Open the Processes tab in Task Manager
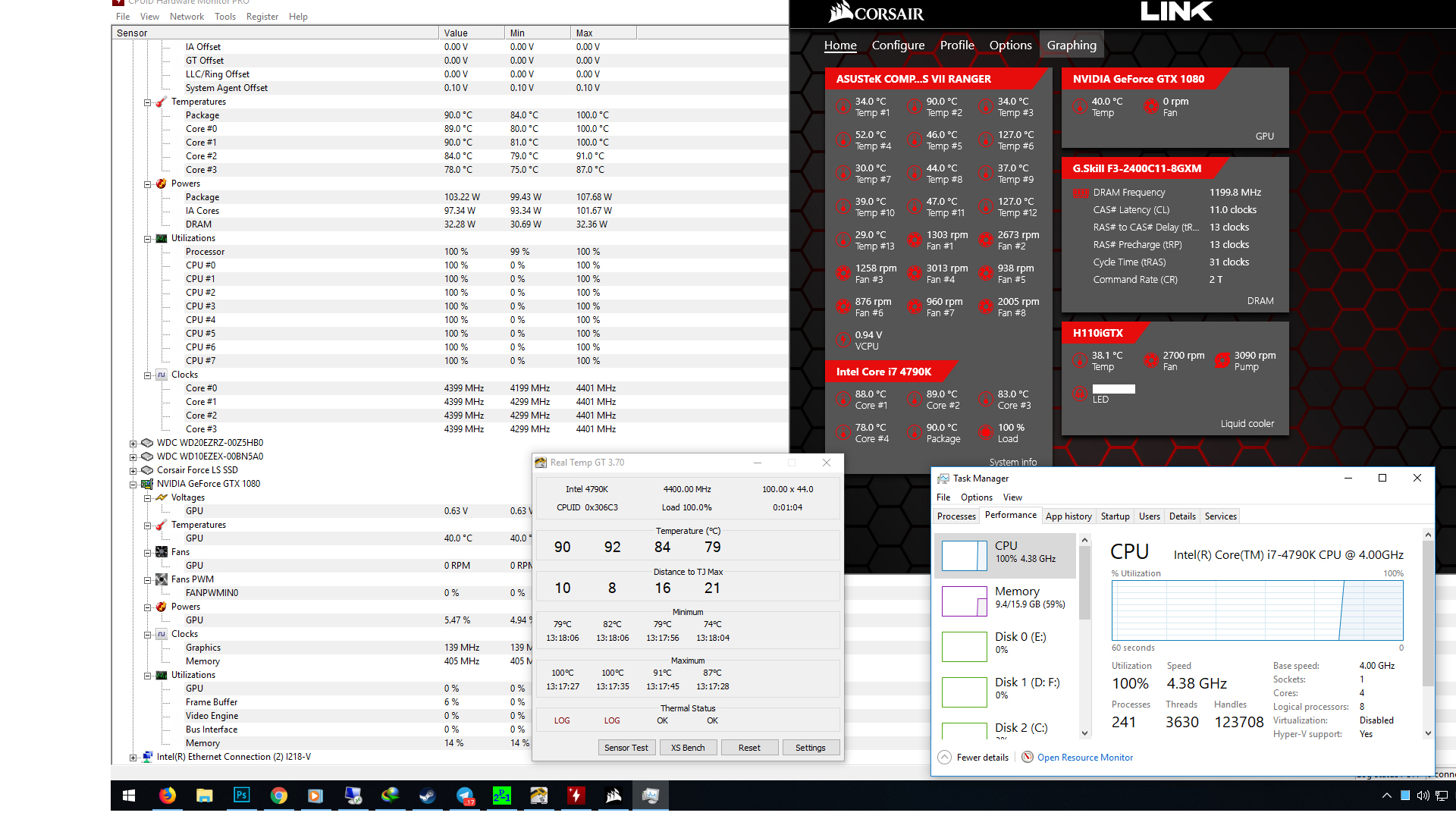This screenshot has height=819, width=1456. (956, 516)
